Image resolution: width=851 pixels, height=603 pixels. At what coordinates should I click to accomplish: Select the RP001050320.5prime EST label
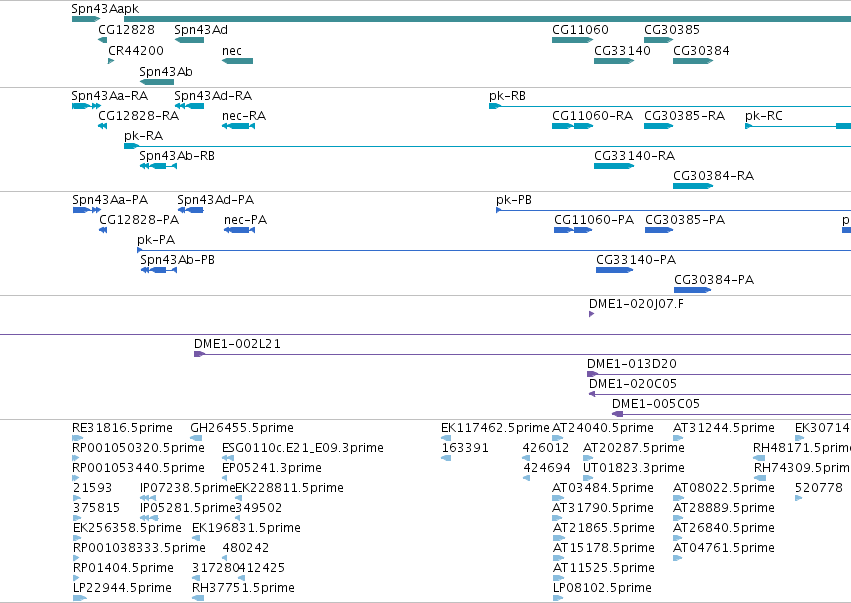[138, 449]
